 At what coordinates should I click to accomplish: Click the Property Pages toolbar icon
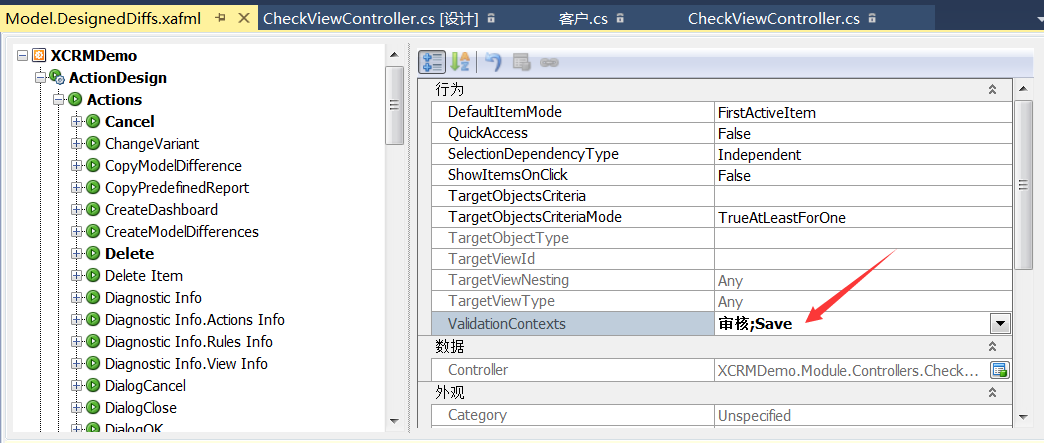(521, 63)
